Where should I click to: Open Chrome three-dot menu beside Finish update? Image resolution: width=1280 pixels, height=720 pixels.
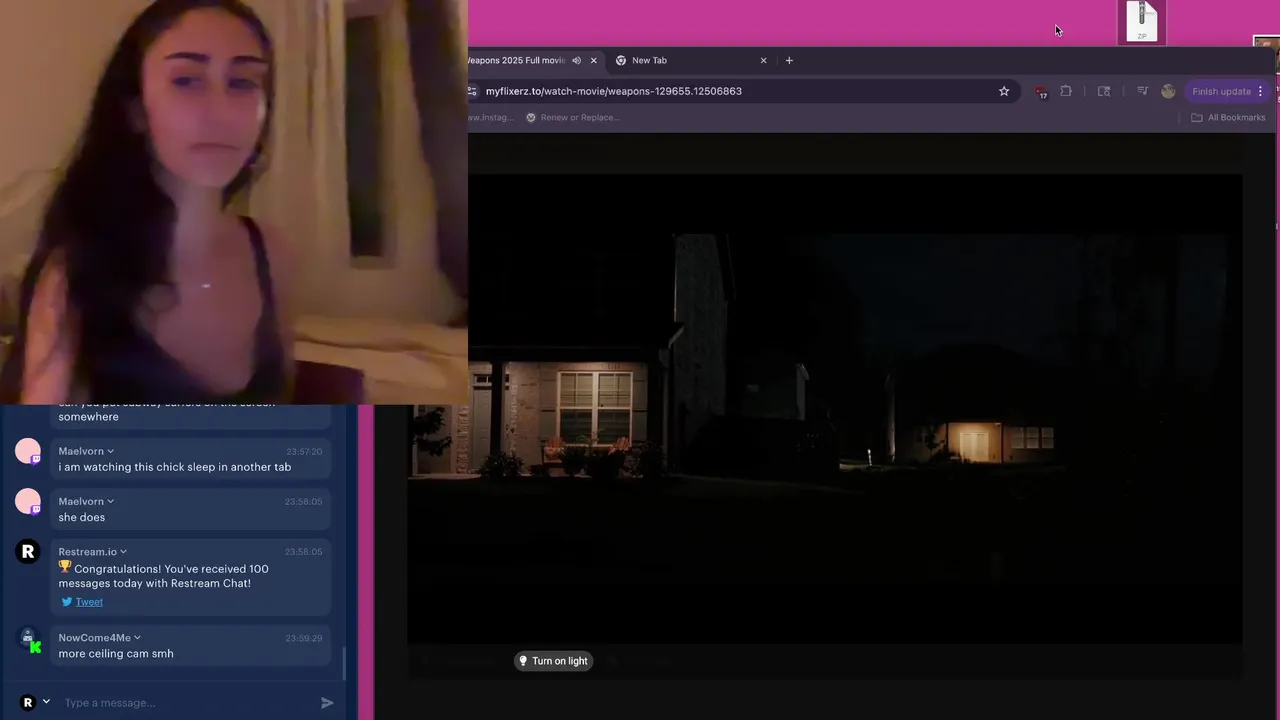pos(1260,91)
